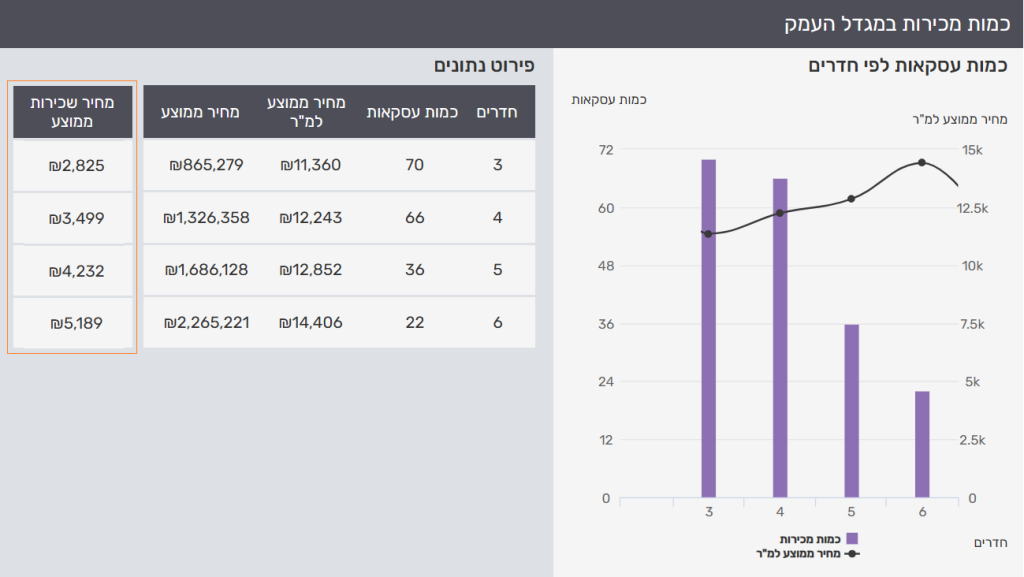Click the ₪12,243 price per sqm cell
The image size is (1024, 577).
310,218
